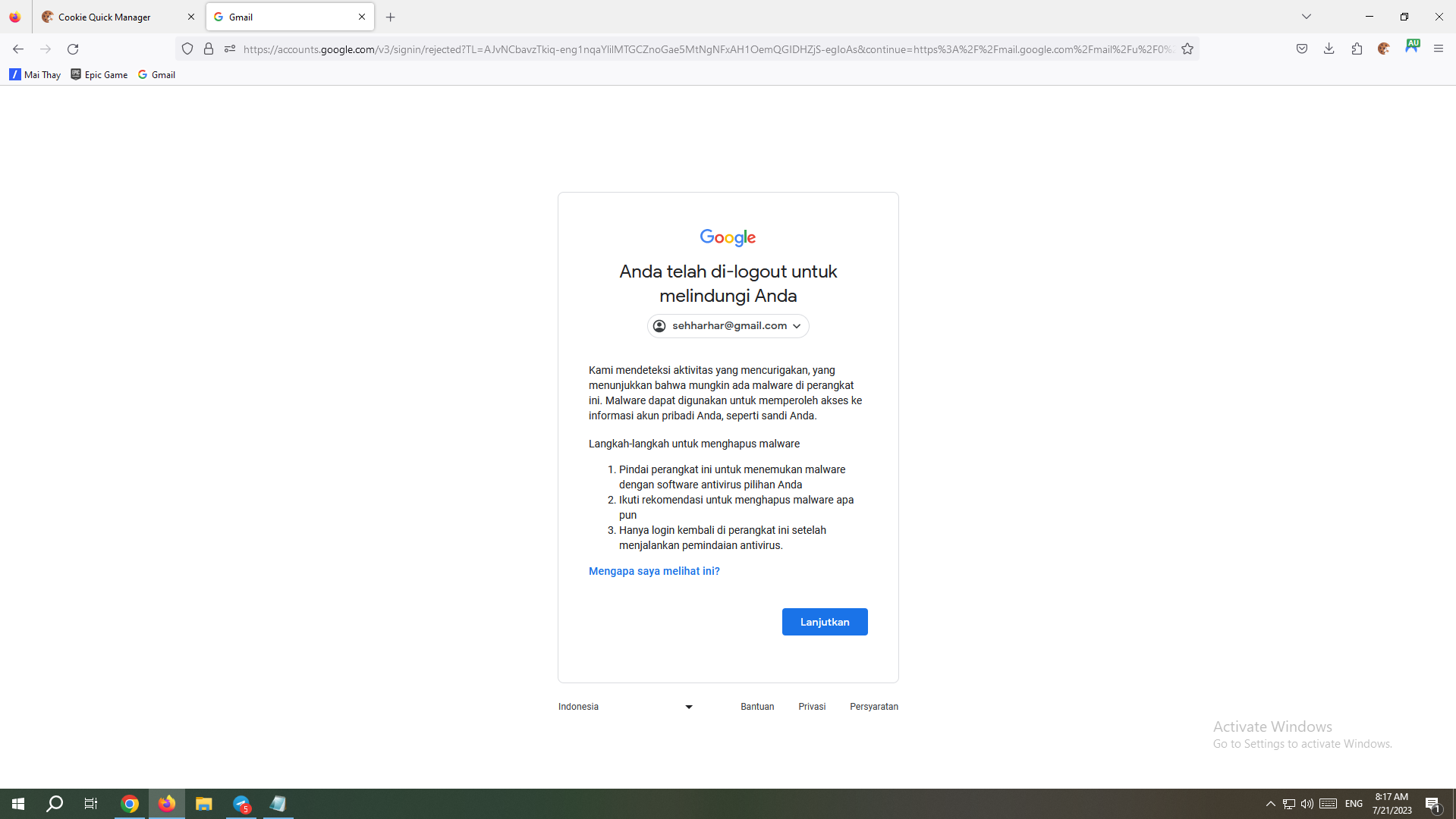The image size is (1456, 819).
Task: Open the site permissions icon in address bar
Action: [x=230, y=49]
